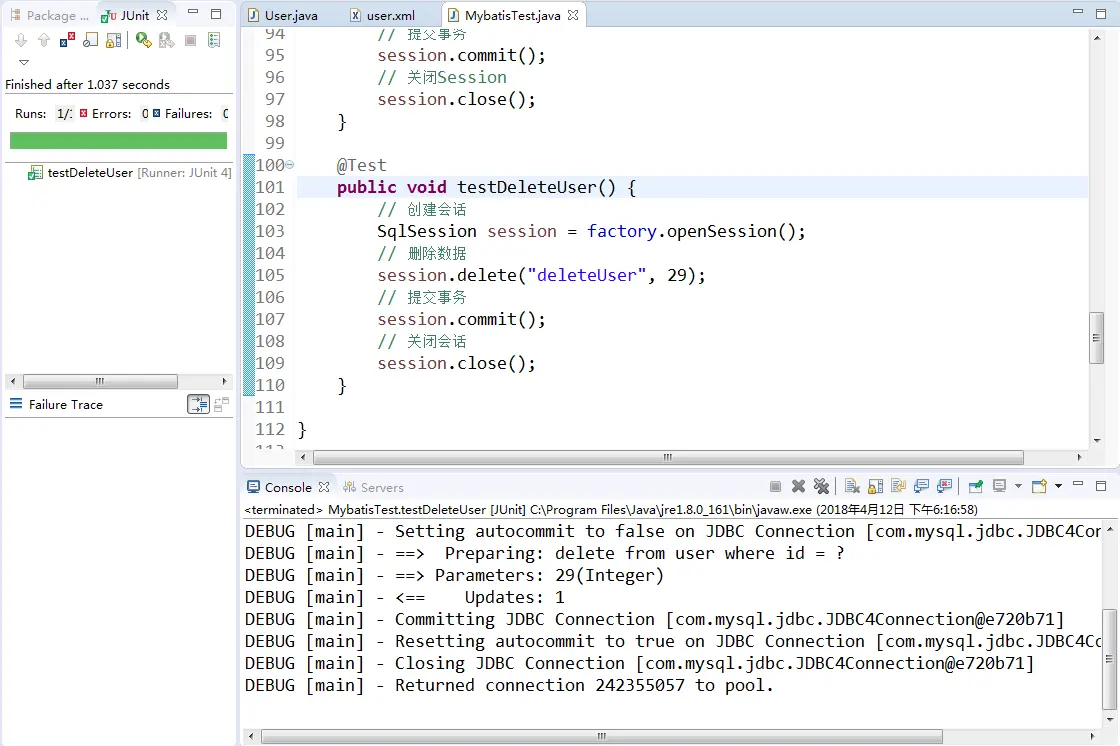Viewport: 1120px width, 746px height.
Task: Maximize the JUnit view panel
Action: pos(216,14)
